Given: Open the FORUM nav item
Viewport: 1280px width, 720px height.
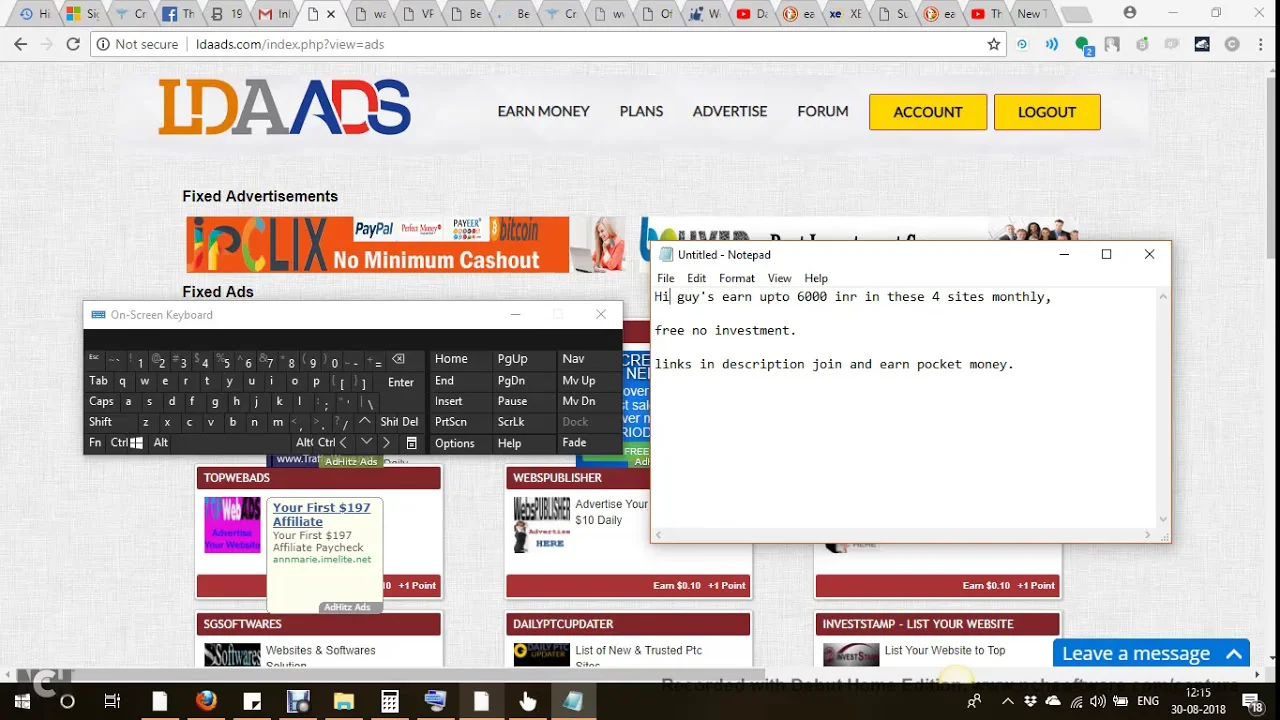Looking at the screenshot, I should pyautogui.click(x=823, y=111).
